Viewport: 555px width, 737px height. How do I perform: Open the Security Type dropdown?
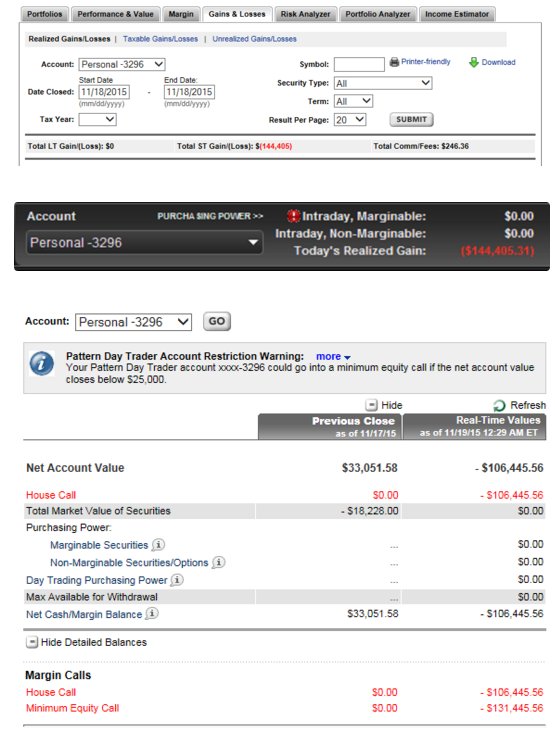[383, 83]
